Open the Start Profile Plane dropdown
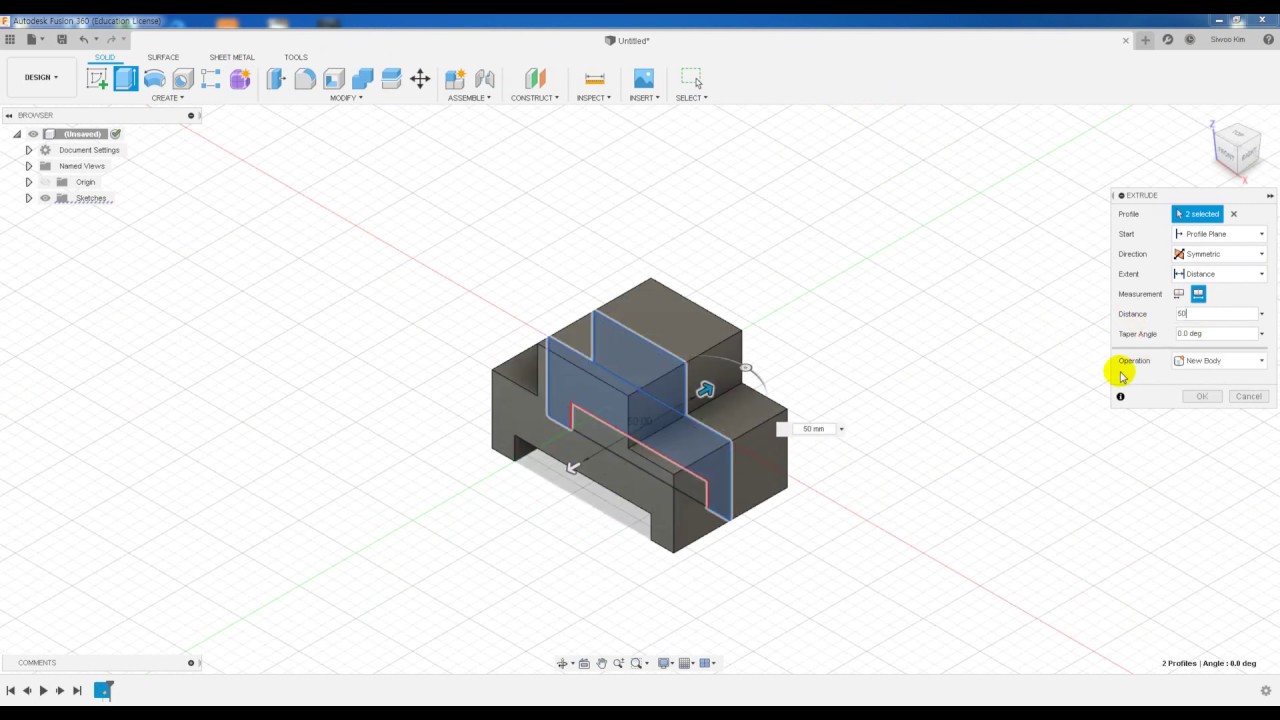The height and width of the screenshot is (720, 1280). point(1220,234)
